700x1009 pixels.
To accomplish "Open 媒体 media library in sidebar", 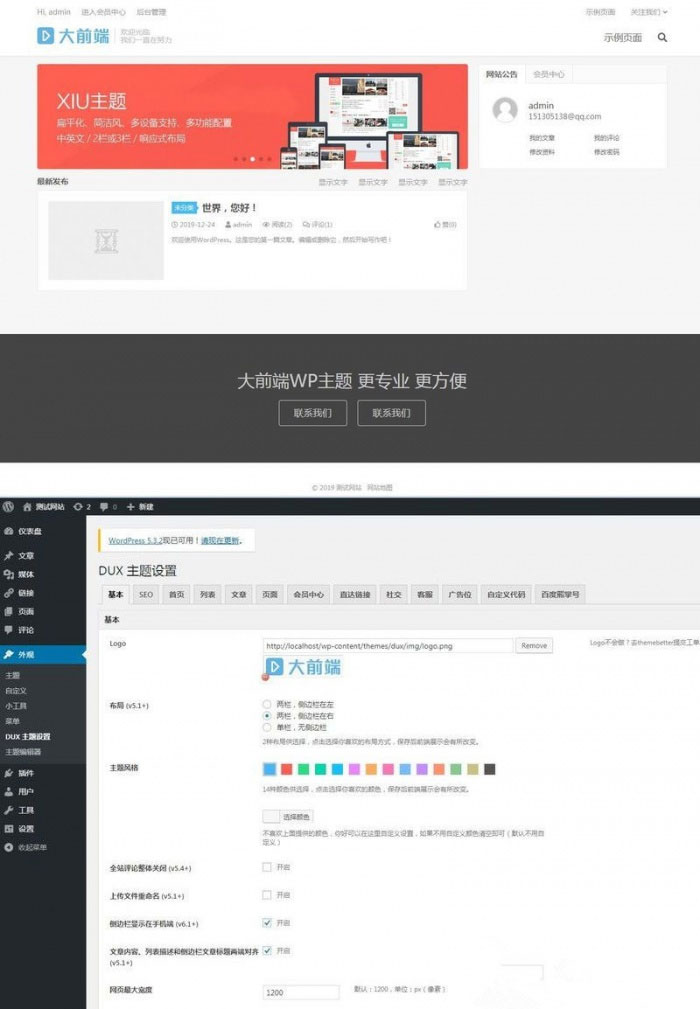I will (25, 574).
